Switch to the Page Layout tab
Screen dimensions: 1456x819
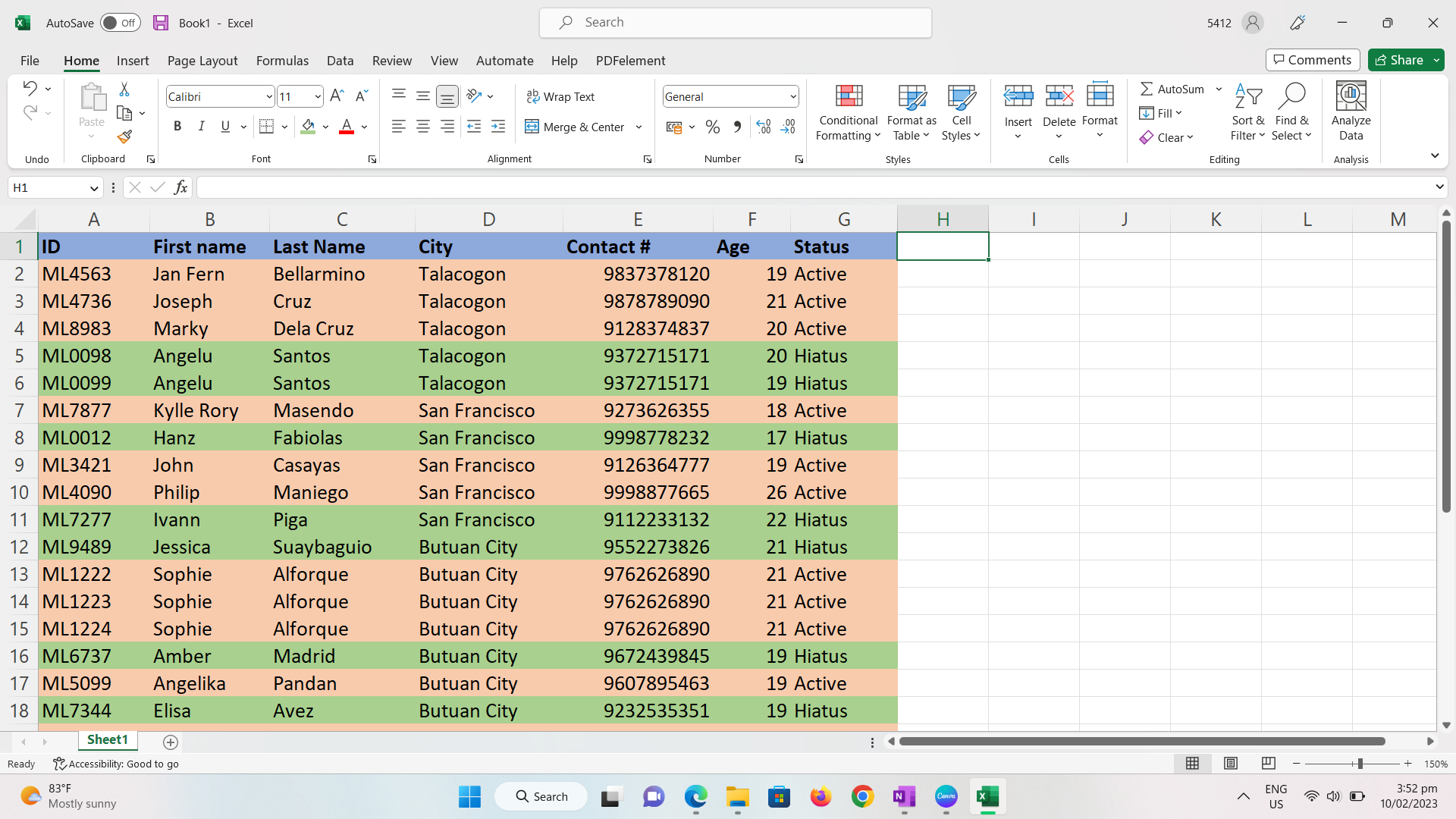pyautogui.click(x=202, y=61)
